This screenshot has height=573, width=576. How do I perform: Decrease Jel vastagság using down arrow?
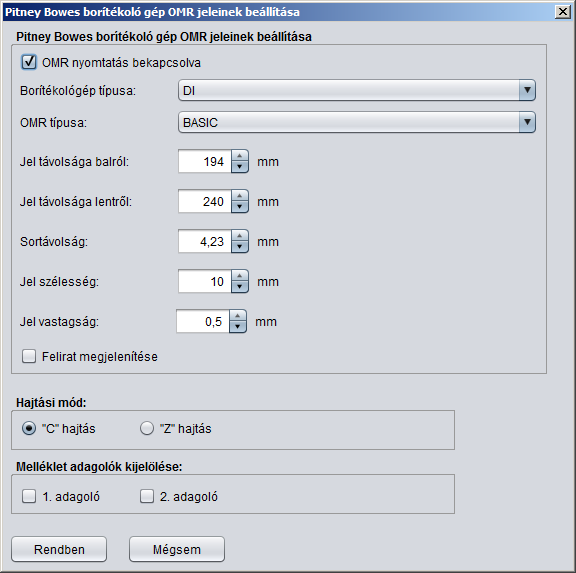[238, 327]
